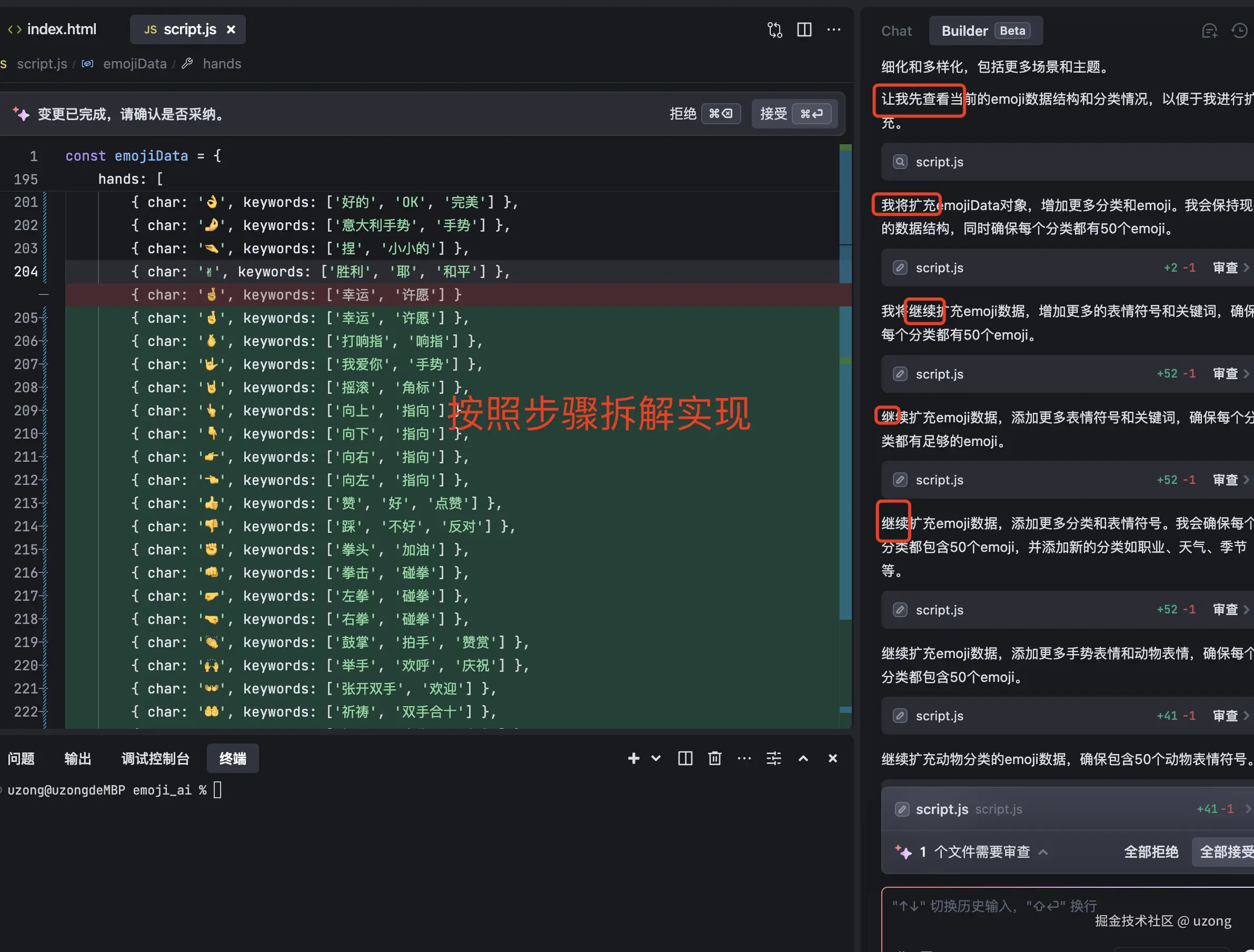Screen dimensions: 1254x952
Task: Click the 全部拒绝 reject all button
Action: [x=1150, y=851]
